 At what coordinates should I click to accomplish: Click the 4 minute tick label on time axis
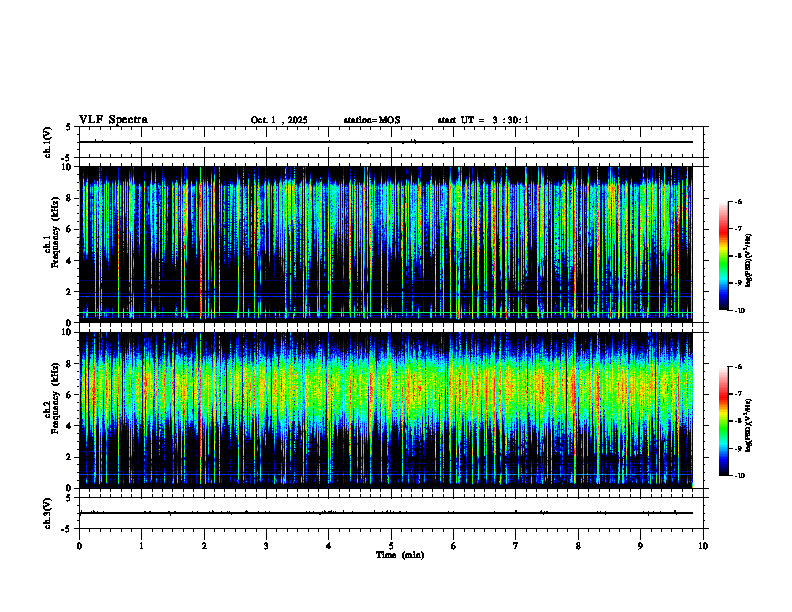329,546
